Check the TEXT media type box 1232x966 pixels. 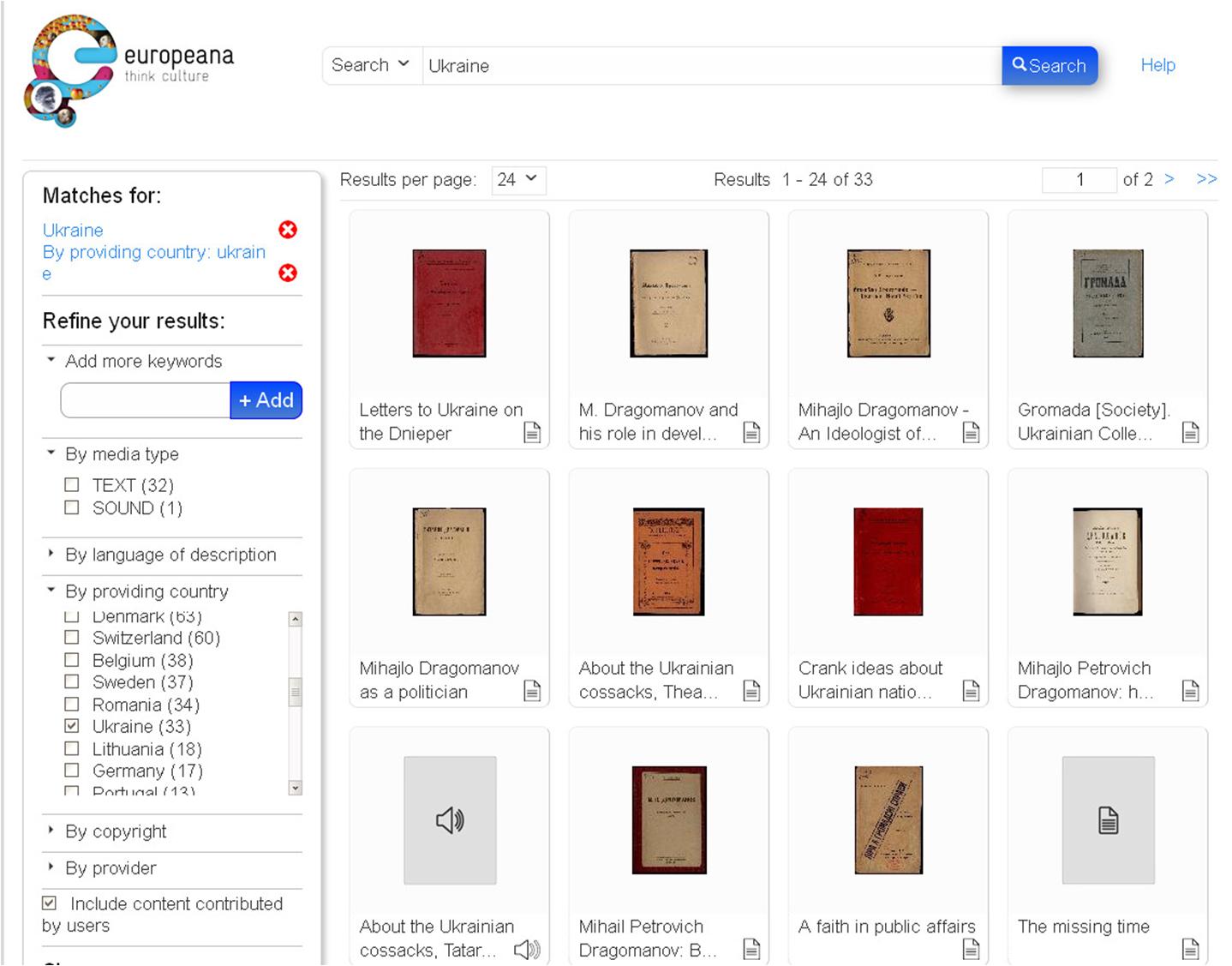pyautogui.click(x=72, y=485)
